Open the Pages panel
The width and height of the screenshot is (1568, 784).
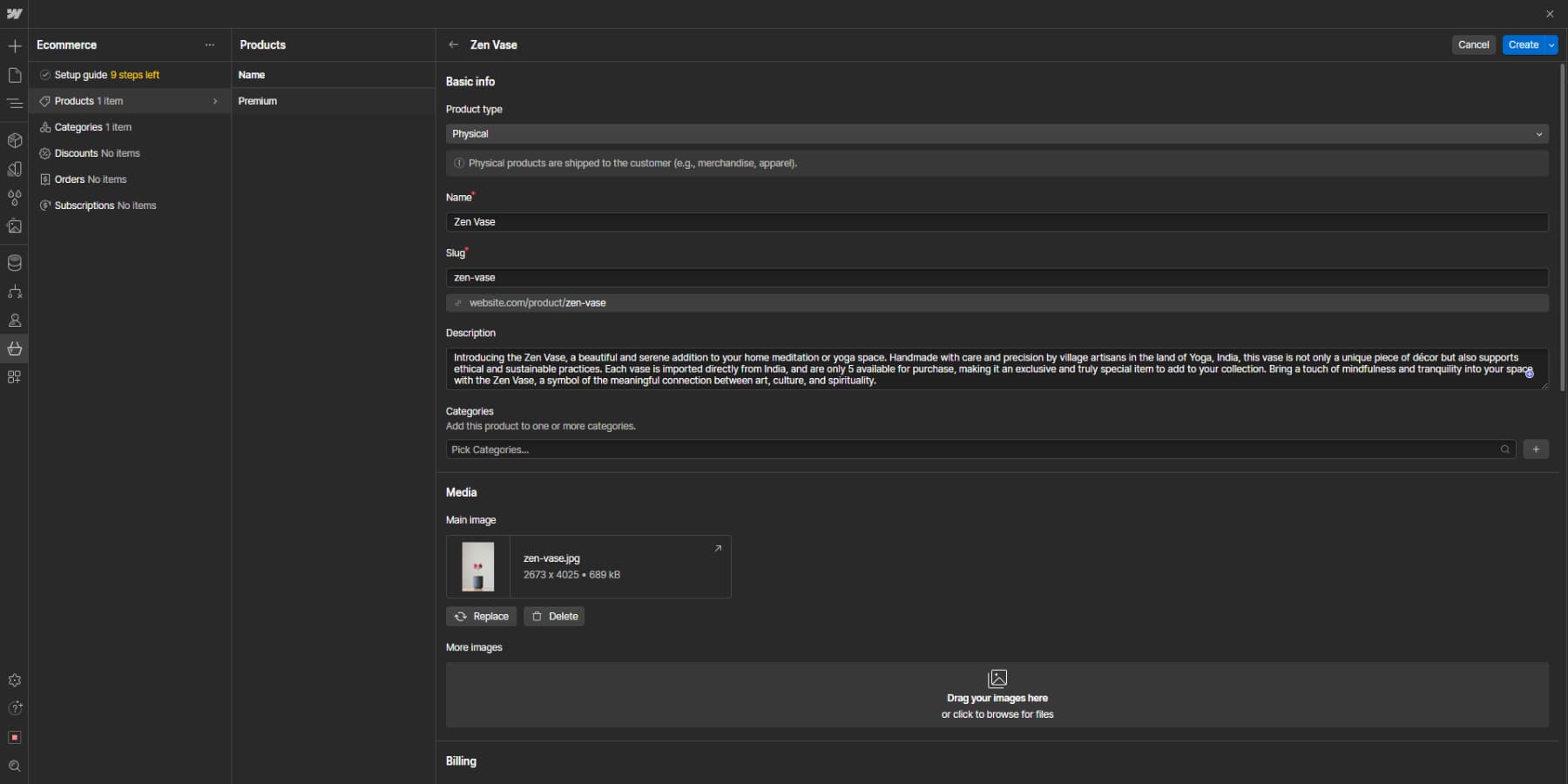pos(15,75)
